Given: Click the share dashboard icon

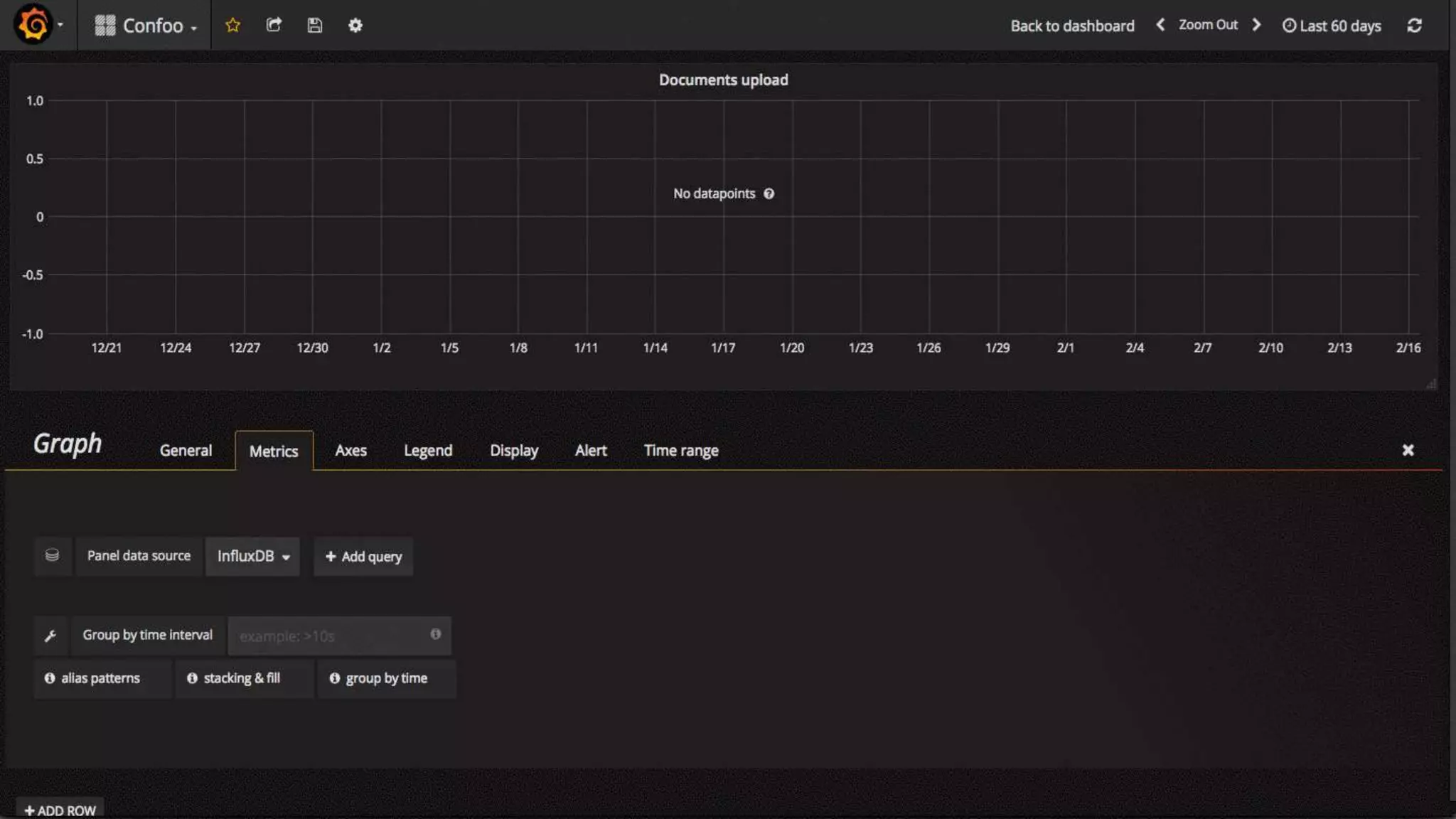Looking at the screenshot, I should coord(274,26).
